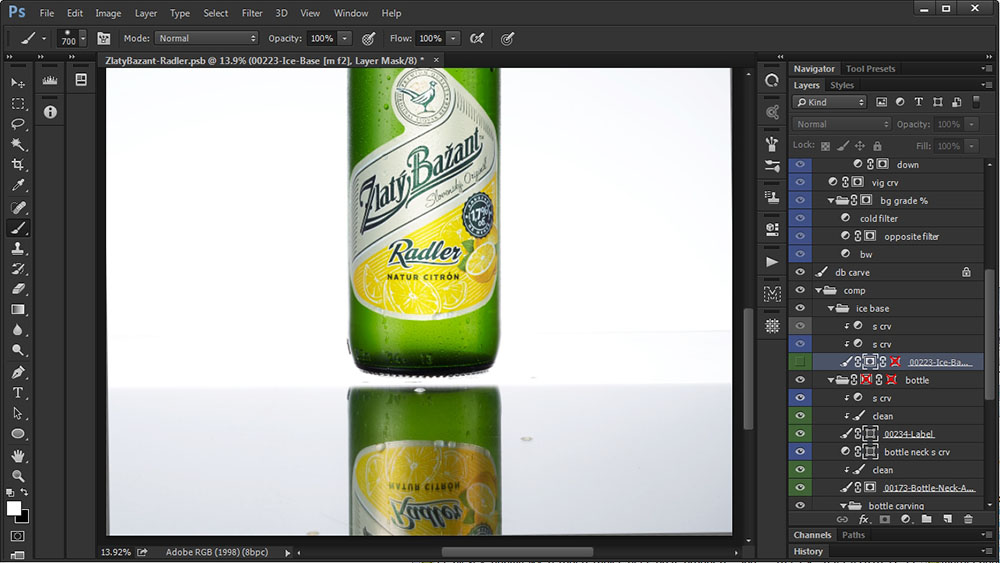1000x563 pixels.
Task: Select the Dodge tool
Action: (x=18, y=350)
